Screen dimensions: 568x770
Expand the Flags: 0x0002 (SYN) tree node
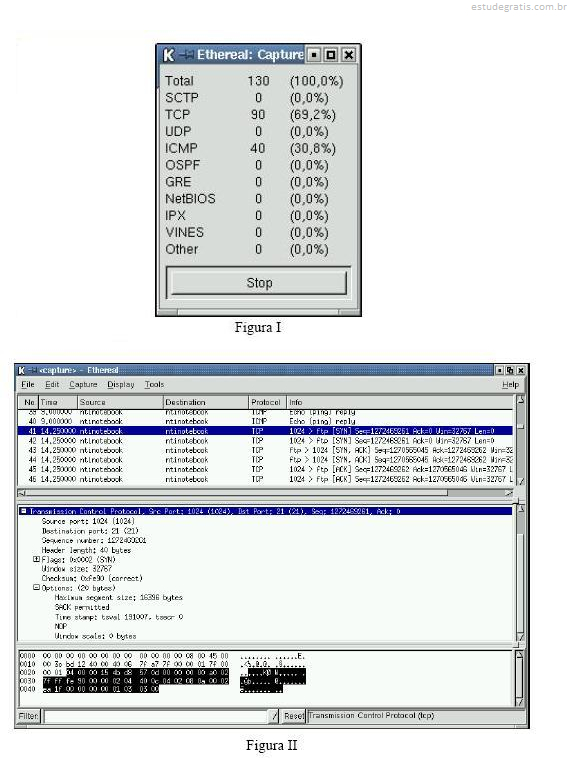point(36,559)
